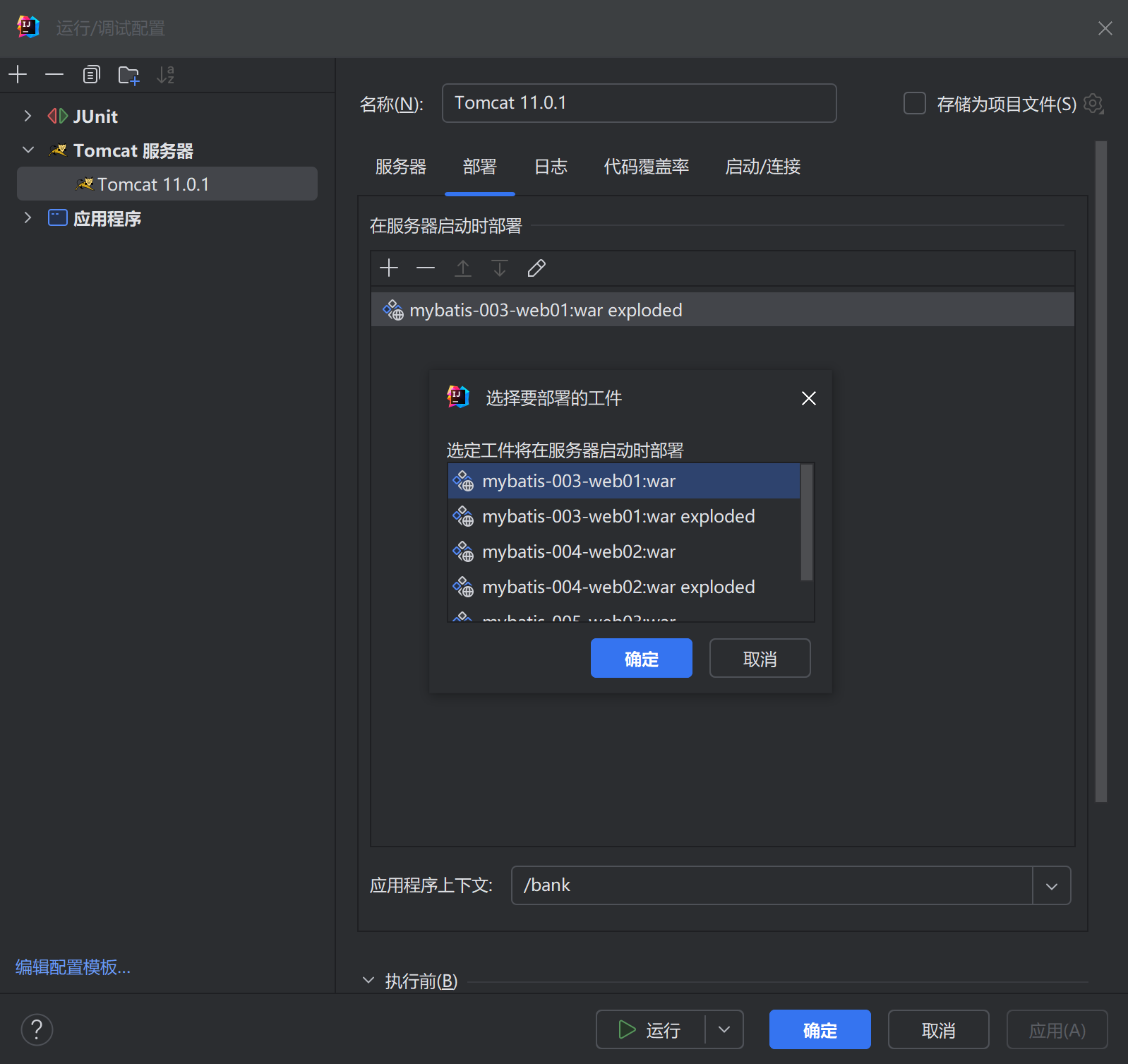Open the 代码覆盖率 tab
The width and height of the screenshot is (1128, 1064).
[647, 167]
